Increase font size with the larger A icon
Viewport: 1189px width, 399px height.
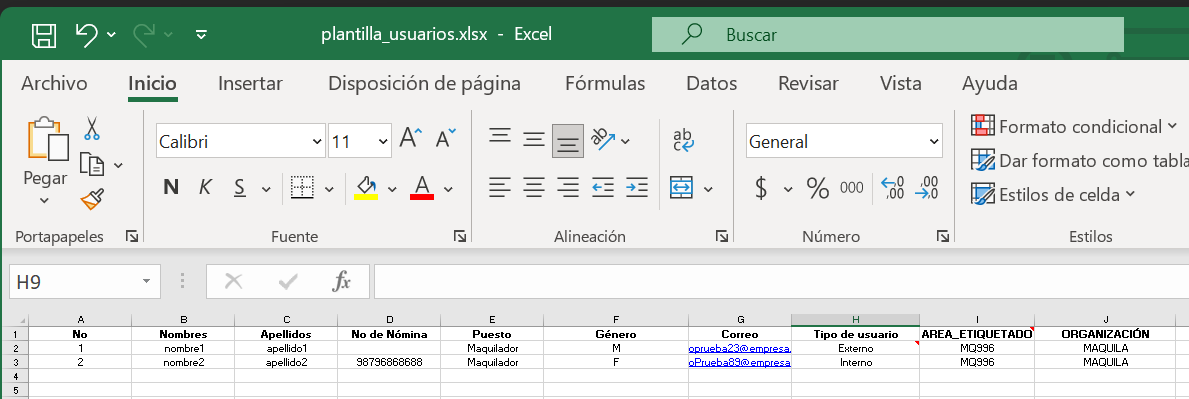click(411, 139)
